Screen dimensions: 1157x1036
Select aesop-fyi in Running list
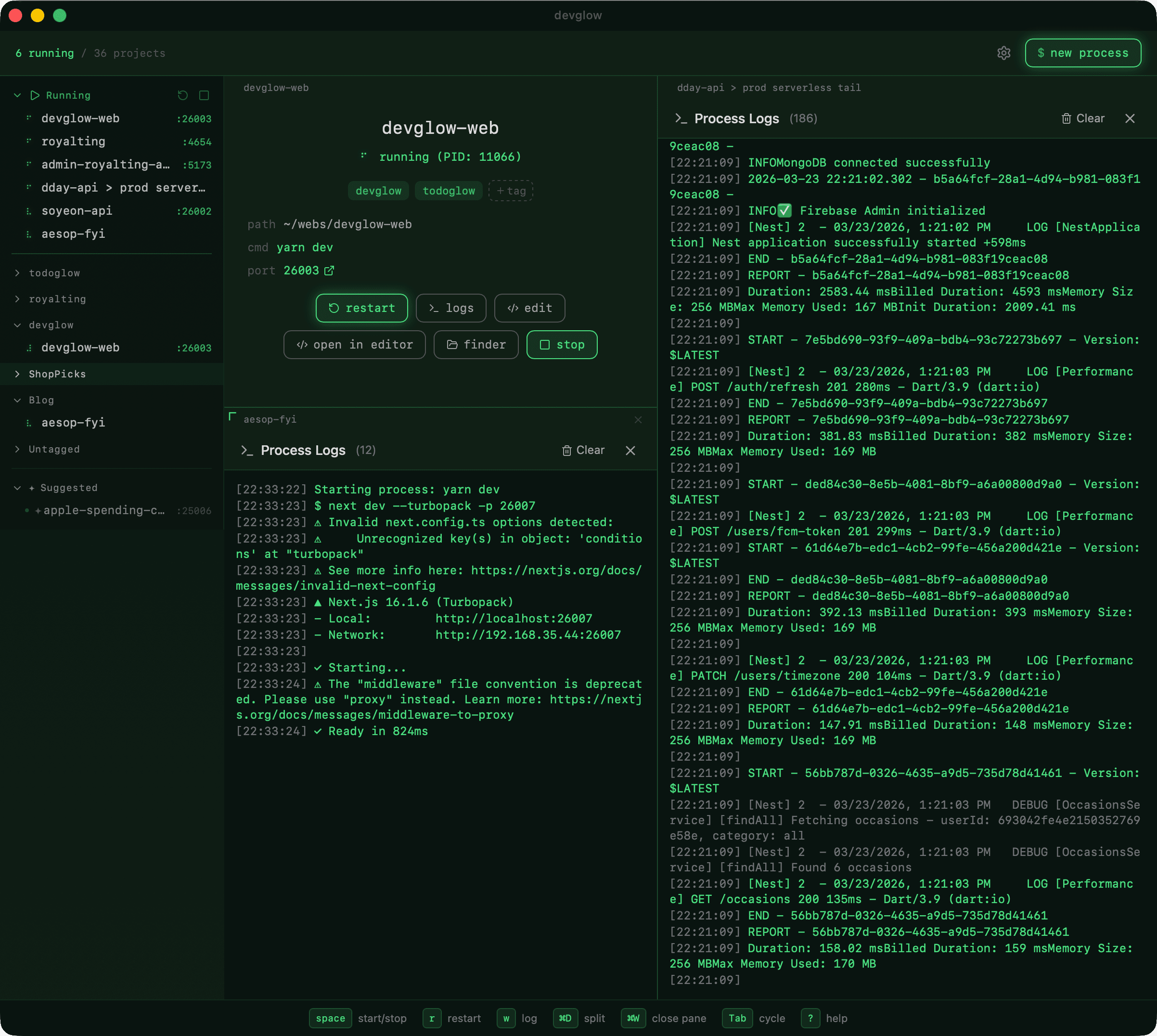(112, 234)
